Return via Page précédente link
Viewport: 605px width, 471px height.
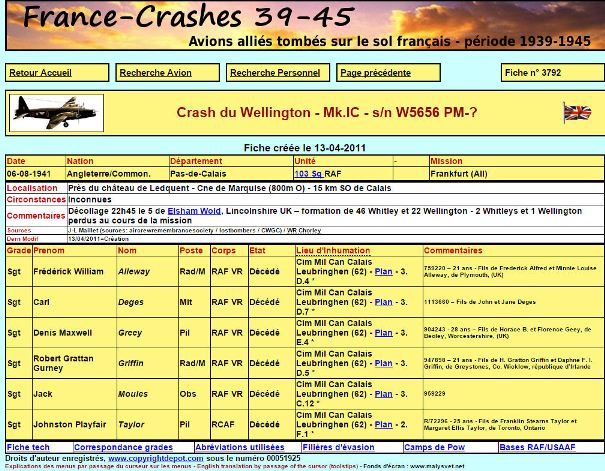375,73
